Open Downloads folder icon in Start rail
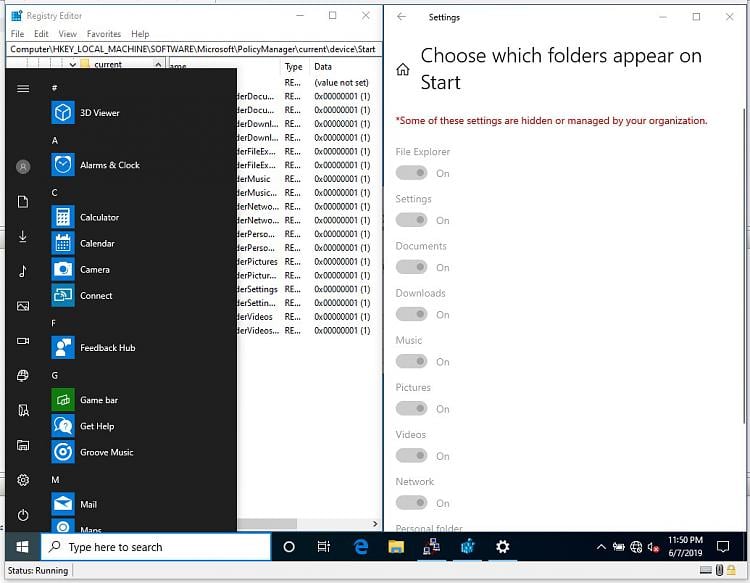 23,236
